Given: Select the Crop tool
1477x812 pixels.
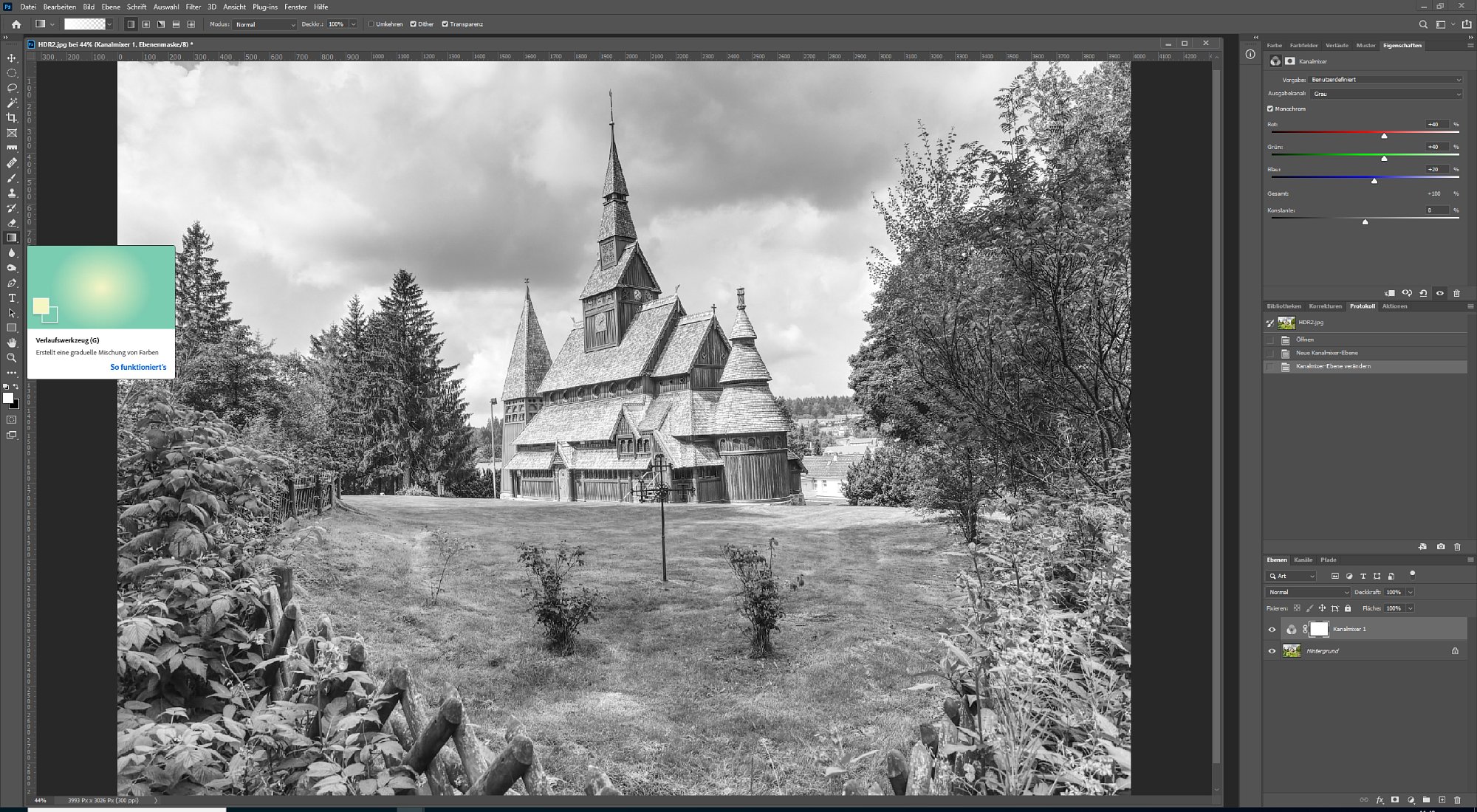Looking at the screenshot, I should click(x=12, y=118).
